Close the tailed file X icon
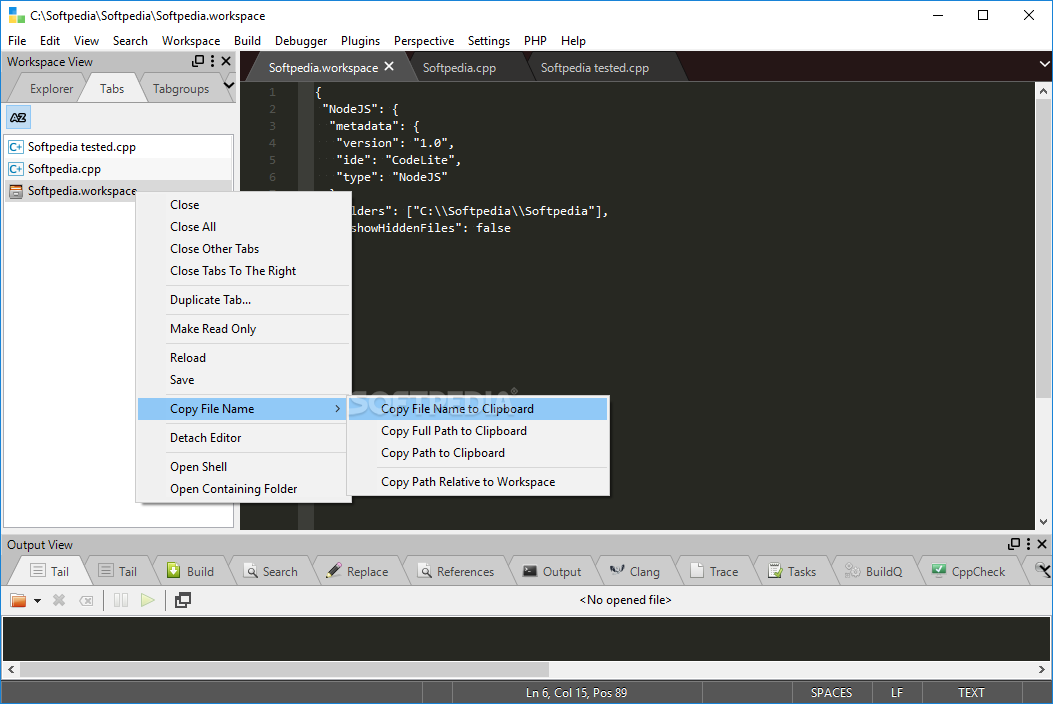The width and height of the screenshot is (1053, 704). (59, 600)
